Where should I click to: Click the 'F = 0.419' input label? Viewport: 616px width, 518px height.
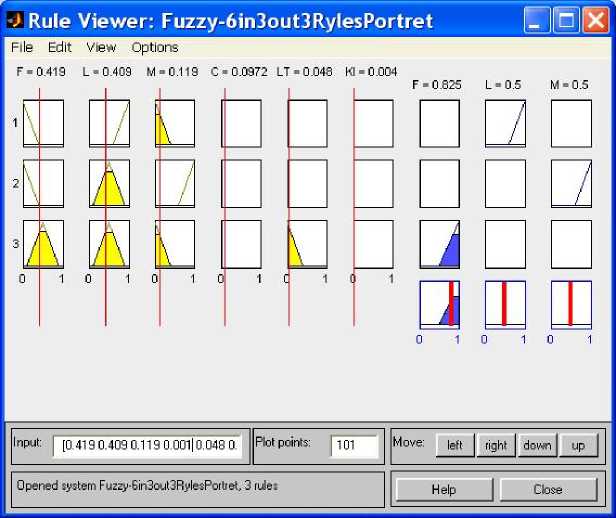coord(41,72)
